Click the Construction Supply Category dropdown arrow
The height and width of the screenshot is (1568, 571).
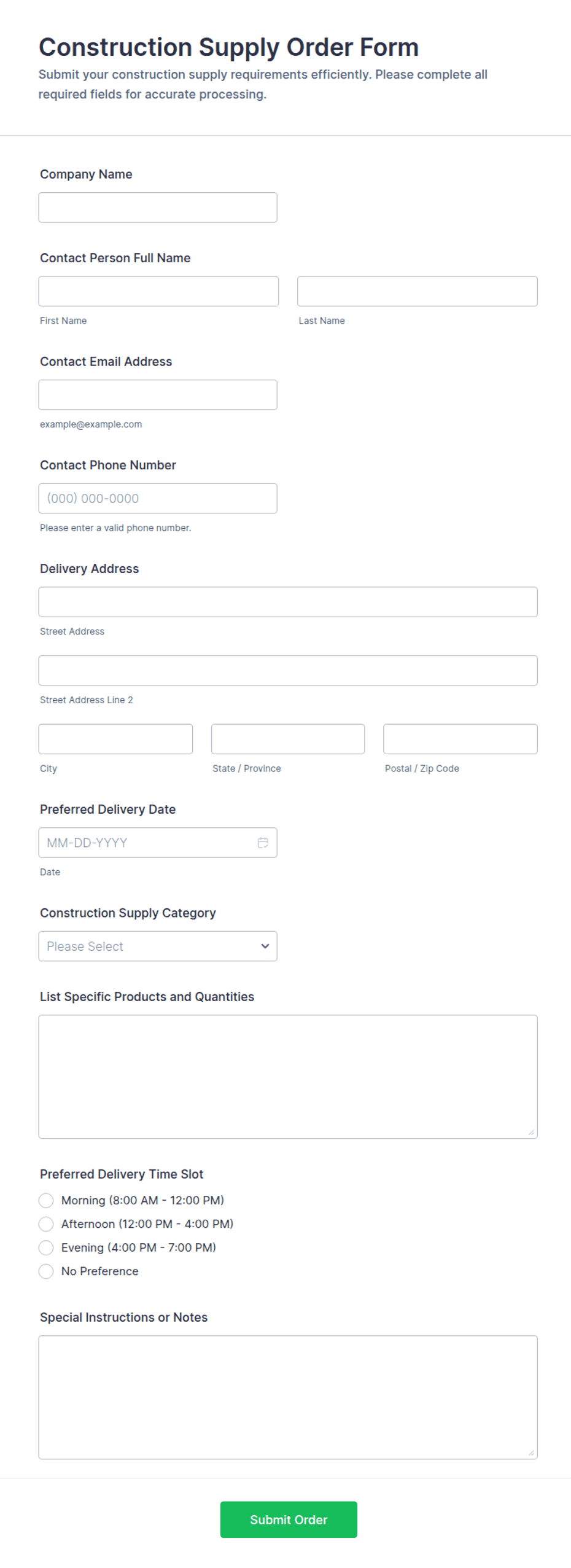pos(265,946)
